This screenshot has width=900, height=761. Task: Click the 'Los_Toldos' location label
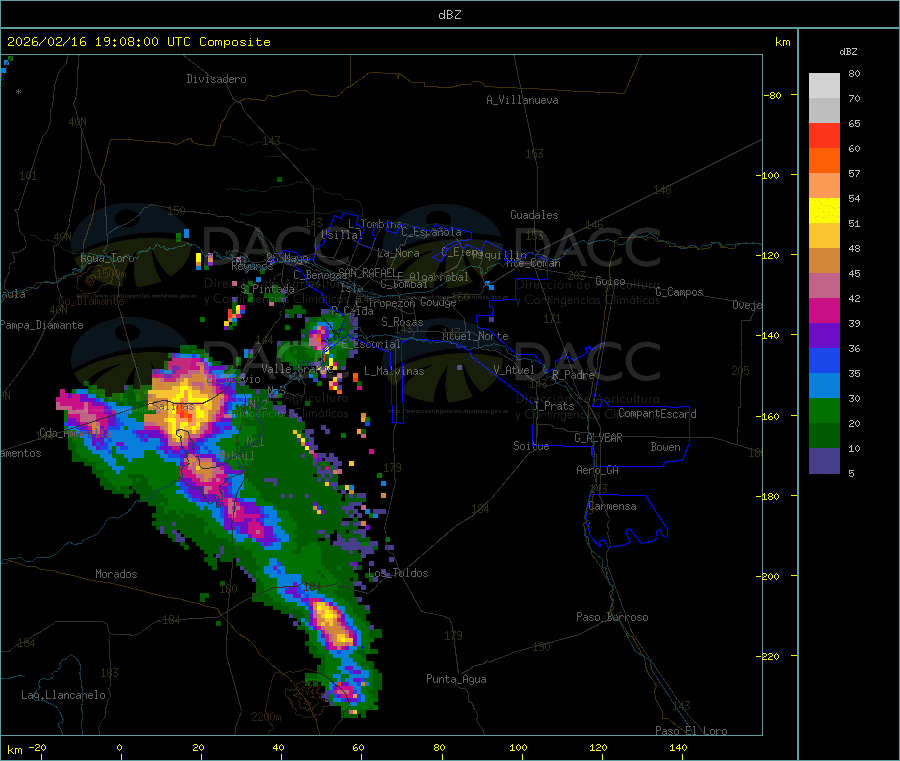[x=398, y=573]
